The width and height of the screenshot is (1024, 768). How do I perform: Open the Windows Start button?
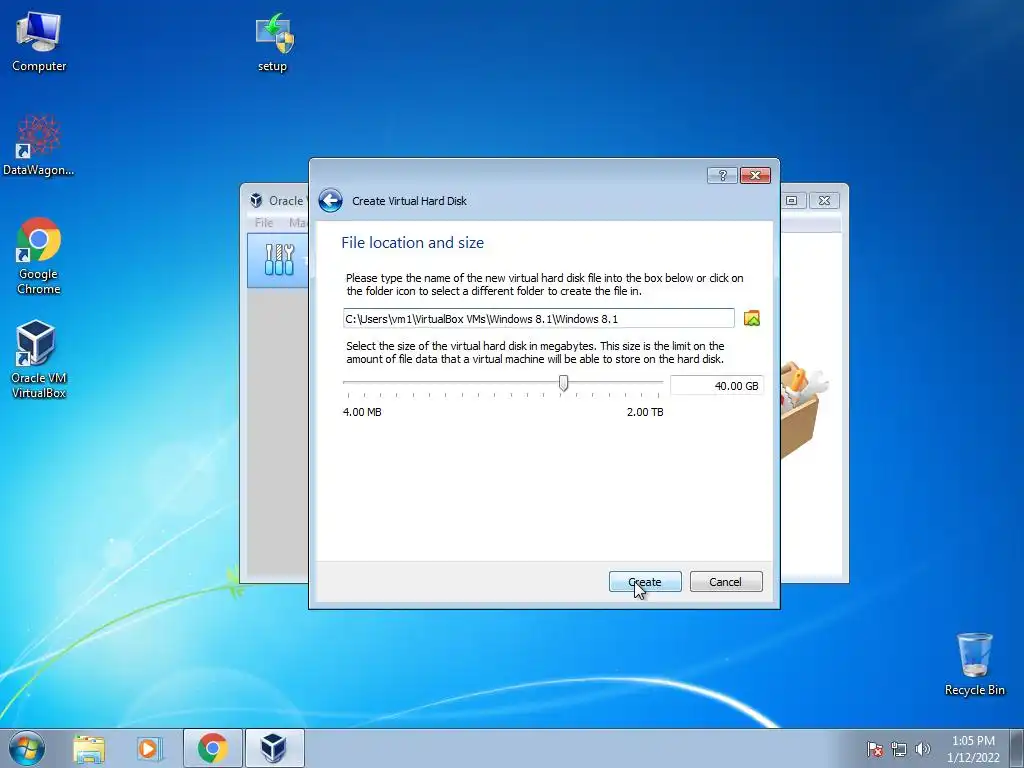(27, 748)
